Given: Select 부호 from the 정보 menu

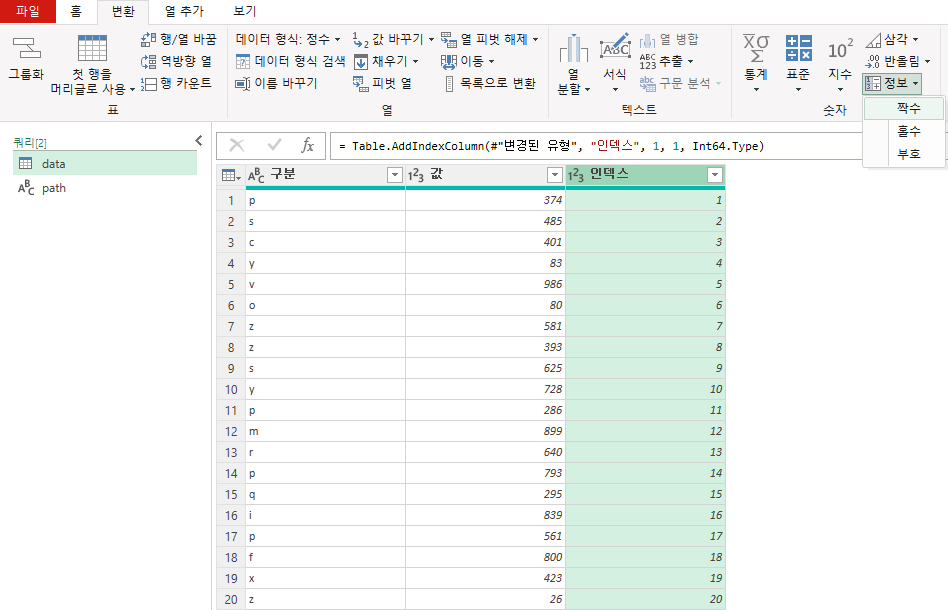Looking at the screenshot, I should (x=904, y=154).
